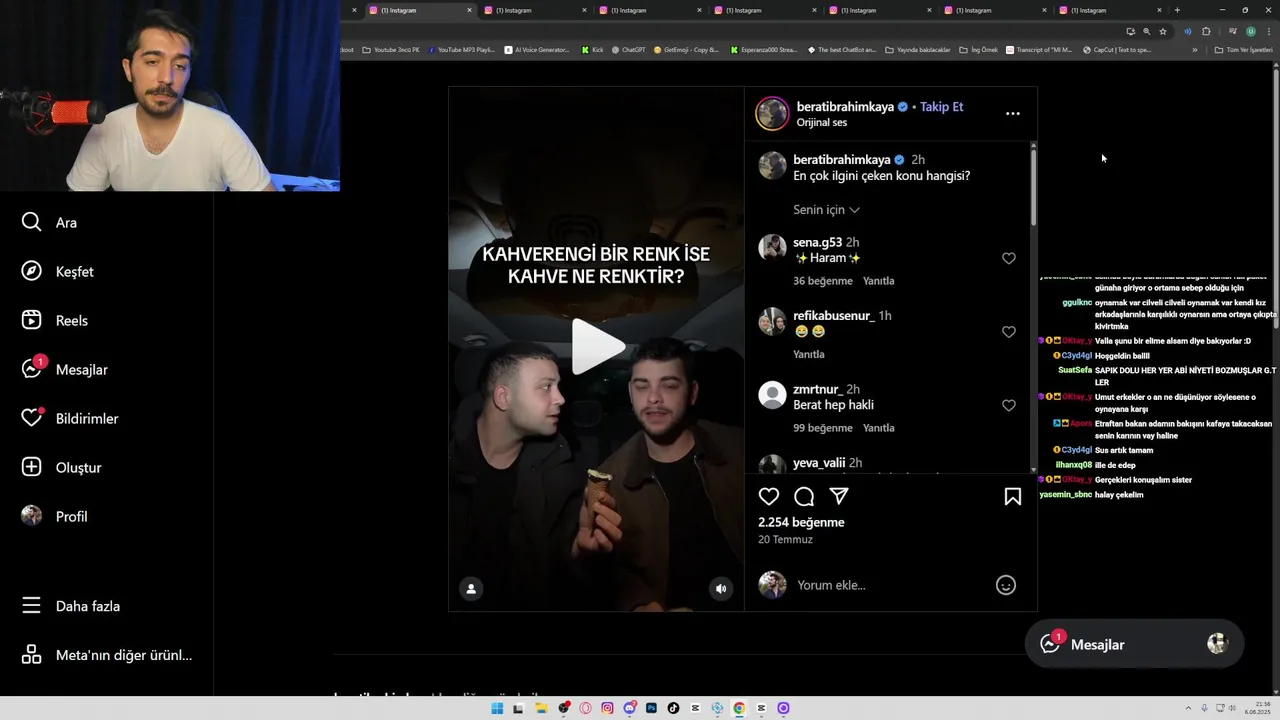Go to Reels in the sidebar
The image size is (1280, 720).
pos(55,320)
